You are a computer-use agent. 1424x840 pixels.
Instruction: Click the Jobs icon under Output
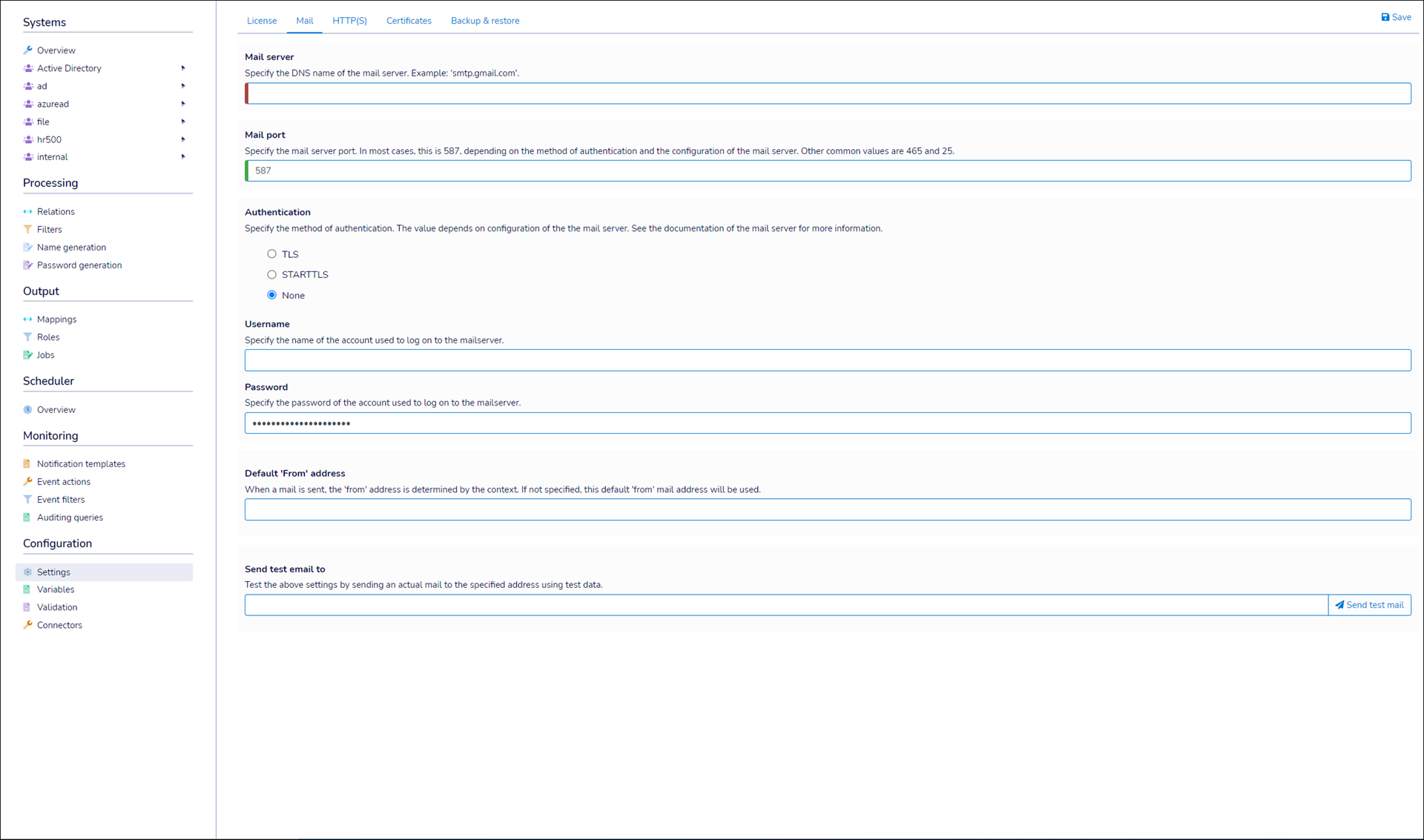(28, 355)
